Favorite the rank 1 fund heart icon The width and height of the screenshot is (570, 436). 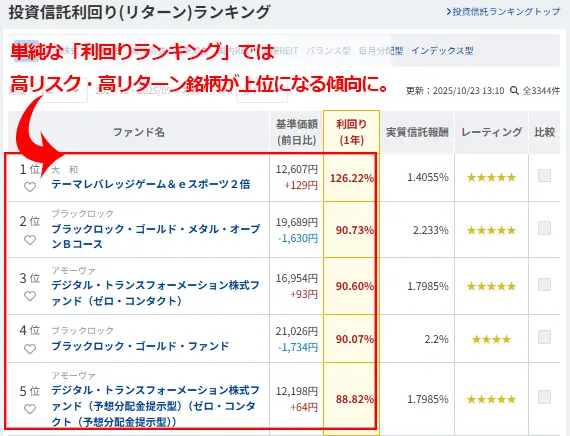(30, 187)
